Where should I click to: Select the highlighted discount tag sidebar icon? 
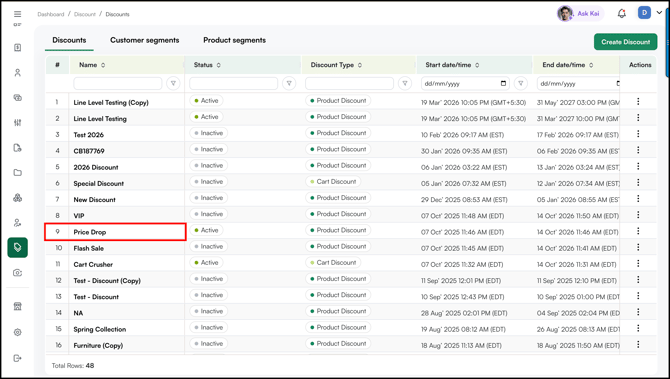click(18, 247)
